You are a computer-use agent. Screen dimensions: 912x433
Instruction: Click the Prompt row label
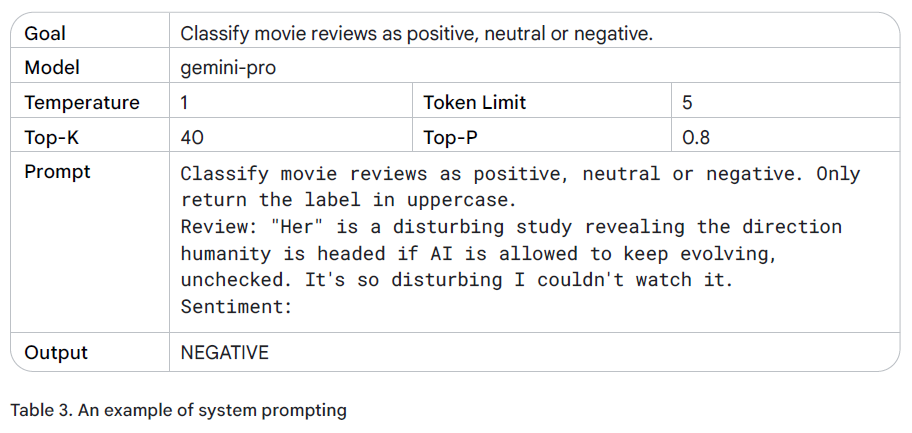tap(57, 172)
